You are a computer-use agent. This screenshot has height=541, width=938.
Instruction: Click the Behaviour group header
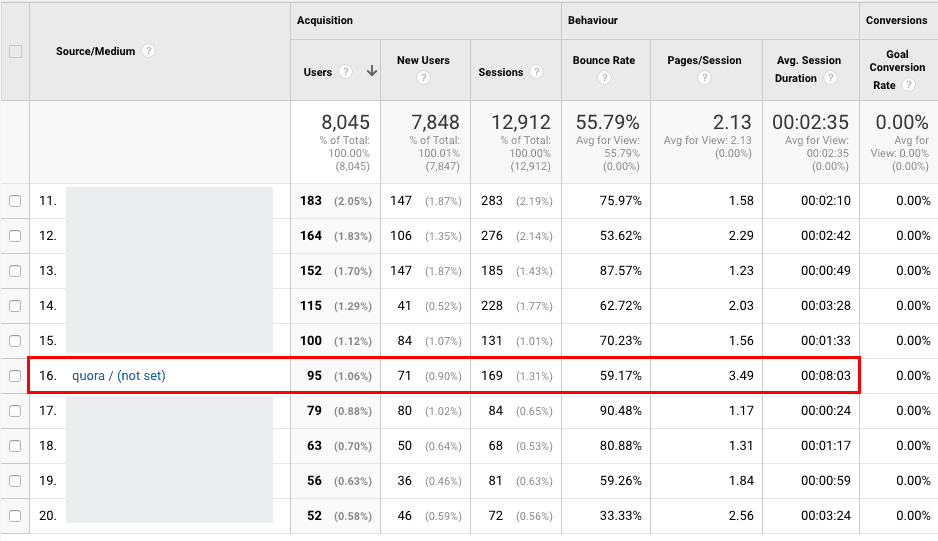[592, 20]
